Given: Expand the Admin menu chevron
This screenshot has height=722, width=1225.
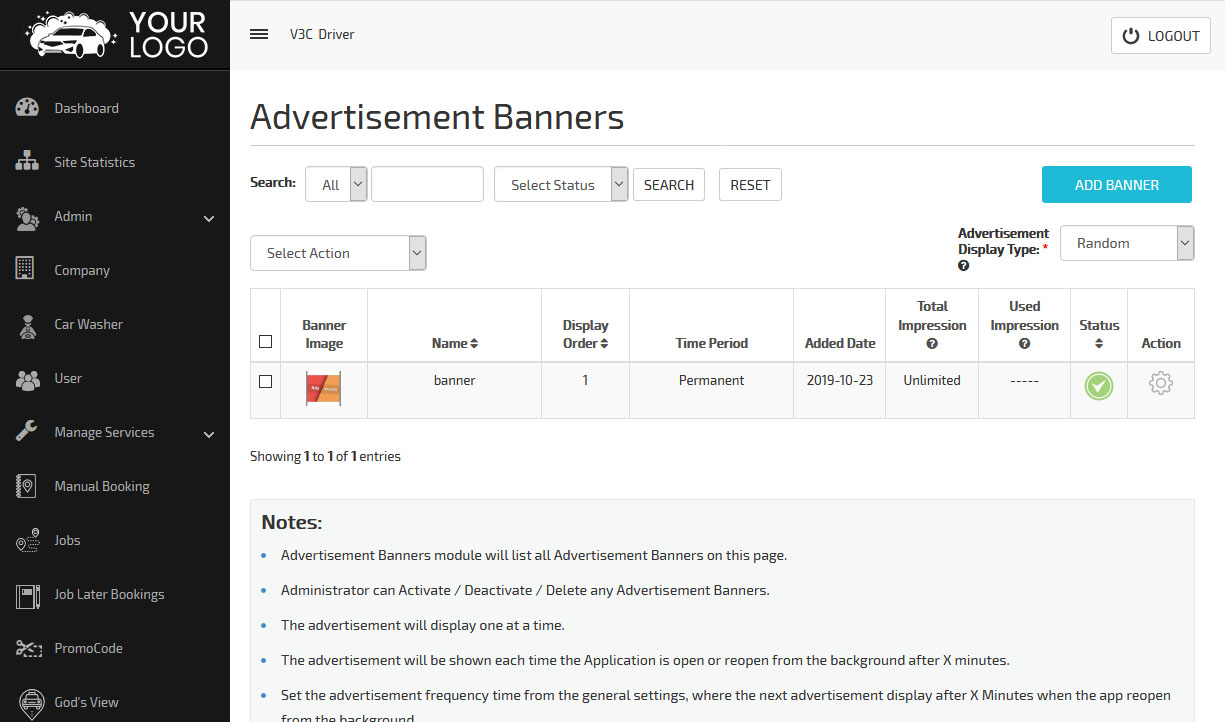Looking at the screenshot, I should [209, 218].
